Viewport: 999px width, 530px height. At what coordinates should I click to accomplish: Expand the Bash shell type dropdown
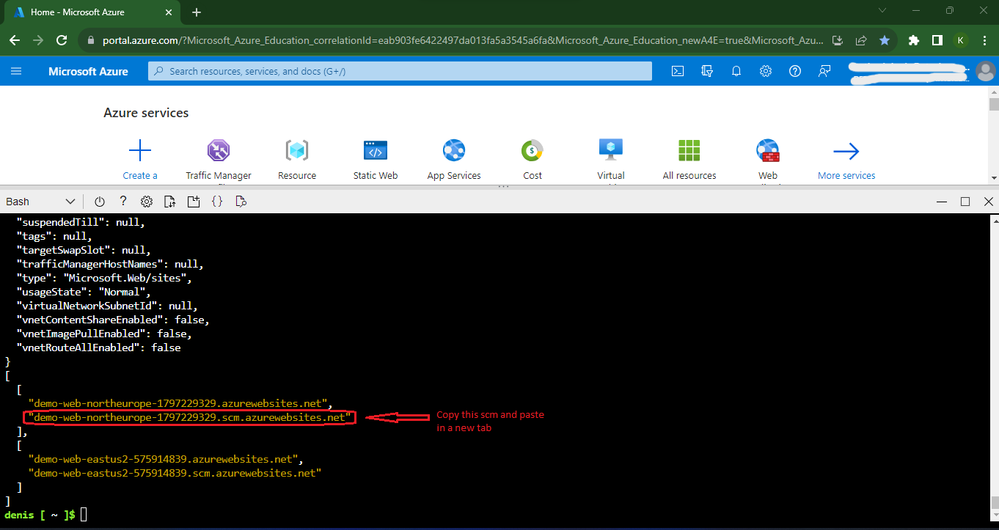[x=40, y=201]
